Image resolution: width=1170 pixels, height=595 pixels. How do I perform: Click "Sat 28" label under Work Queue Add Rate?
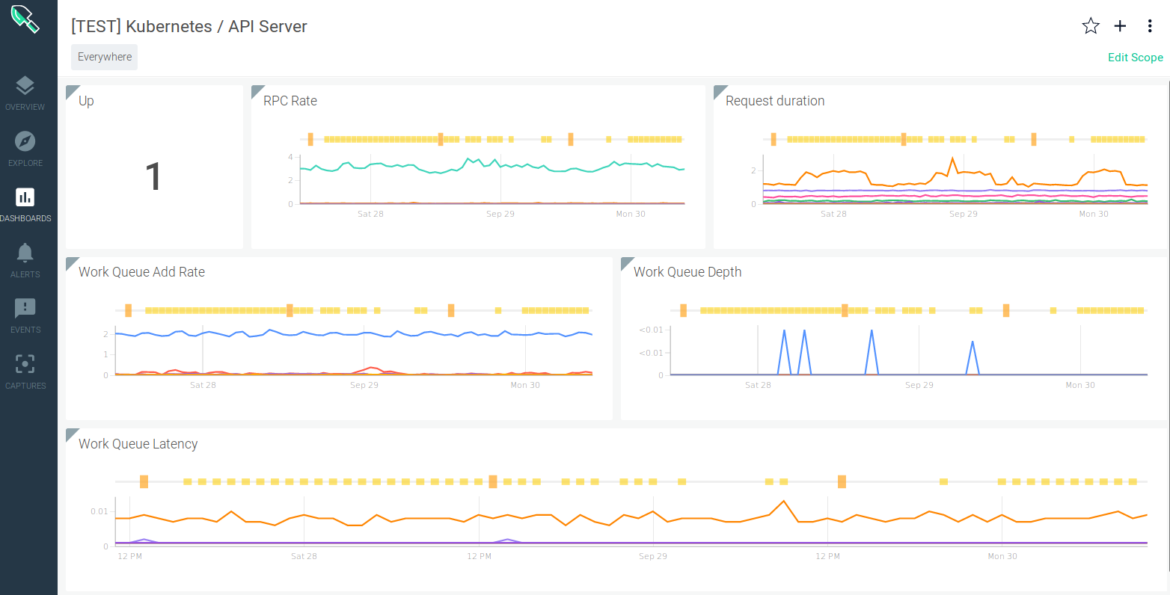(x=203, y=385)
